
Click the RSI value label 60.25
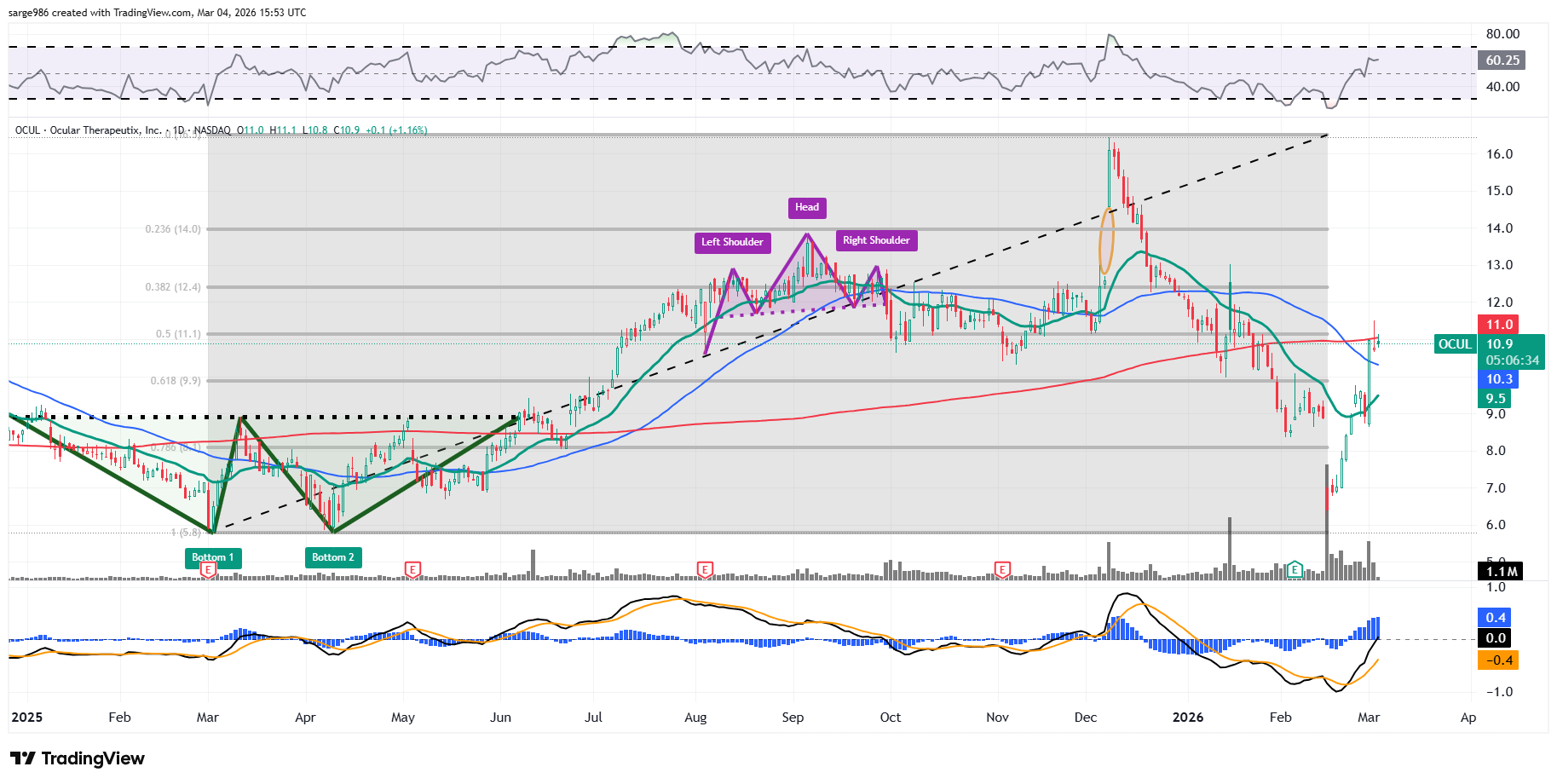(1502, 61)
